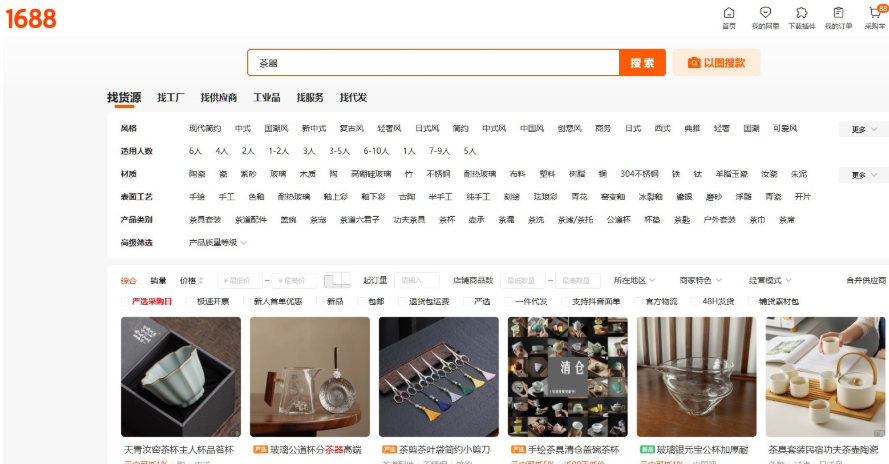Click the 价格 sort label
The width and height of the screenshot is (889, 464).
point(188,281)
